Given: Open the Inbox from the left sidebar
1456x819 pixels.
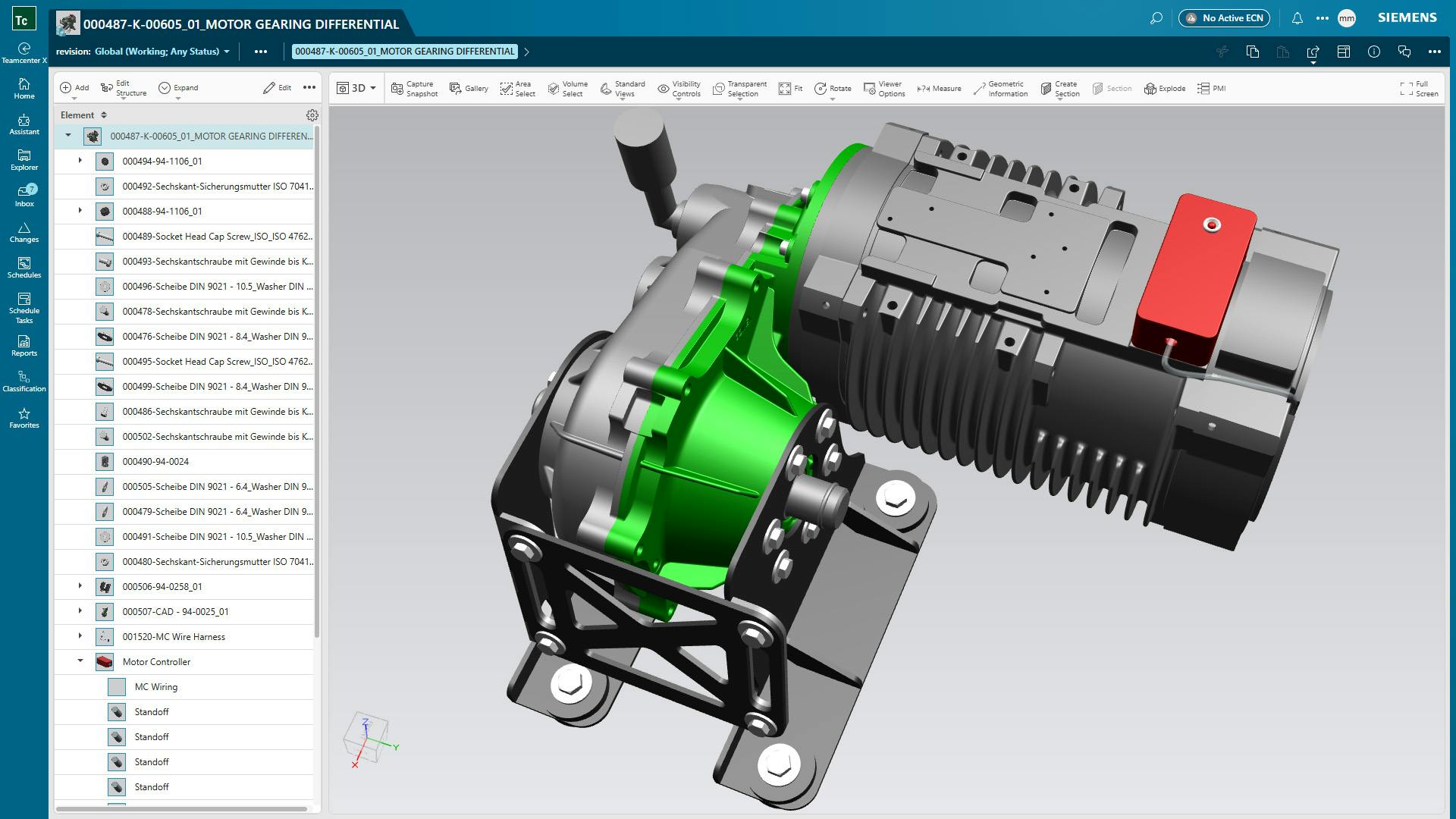Looking at the screenshot, I should point(24,195).
